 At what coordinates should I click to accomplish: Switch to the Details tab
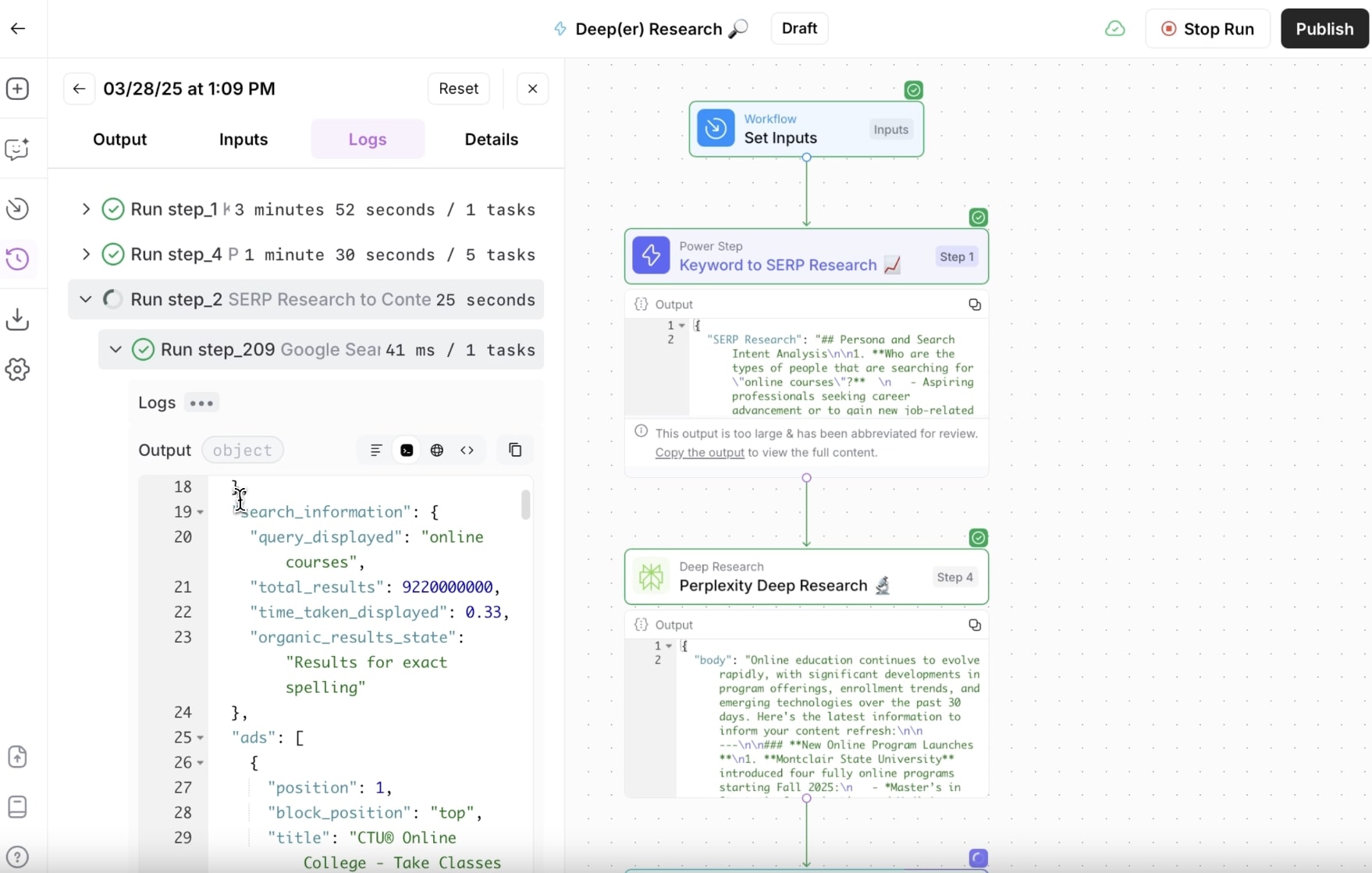pyautogui.click(x=491, y=139)
